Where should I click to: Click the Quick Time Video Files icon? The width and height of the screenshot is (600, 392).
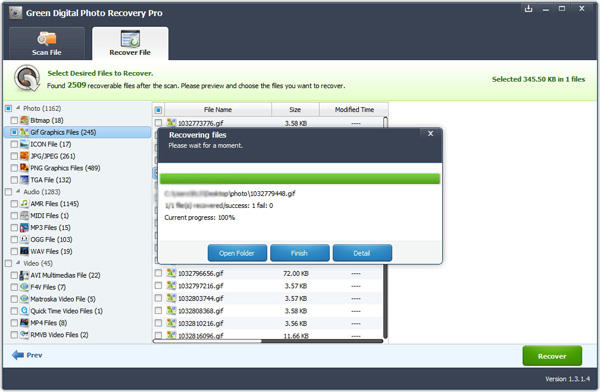[x=24, y=310]
